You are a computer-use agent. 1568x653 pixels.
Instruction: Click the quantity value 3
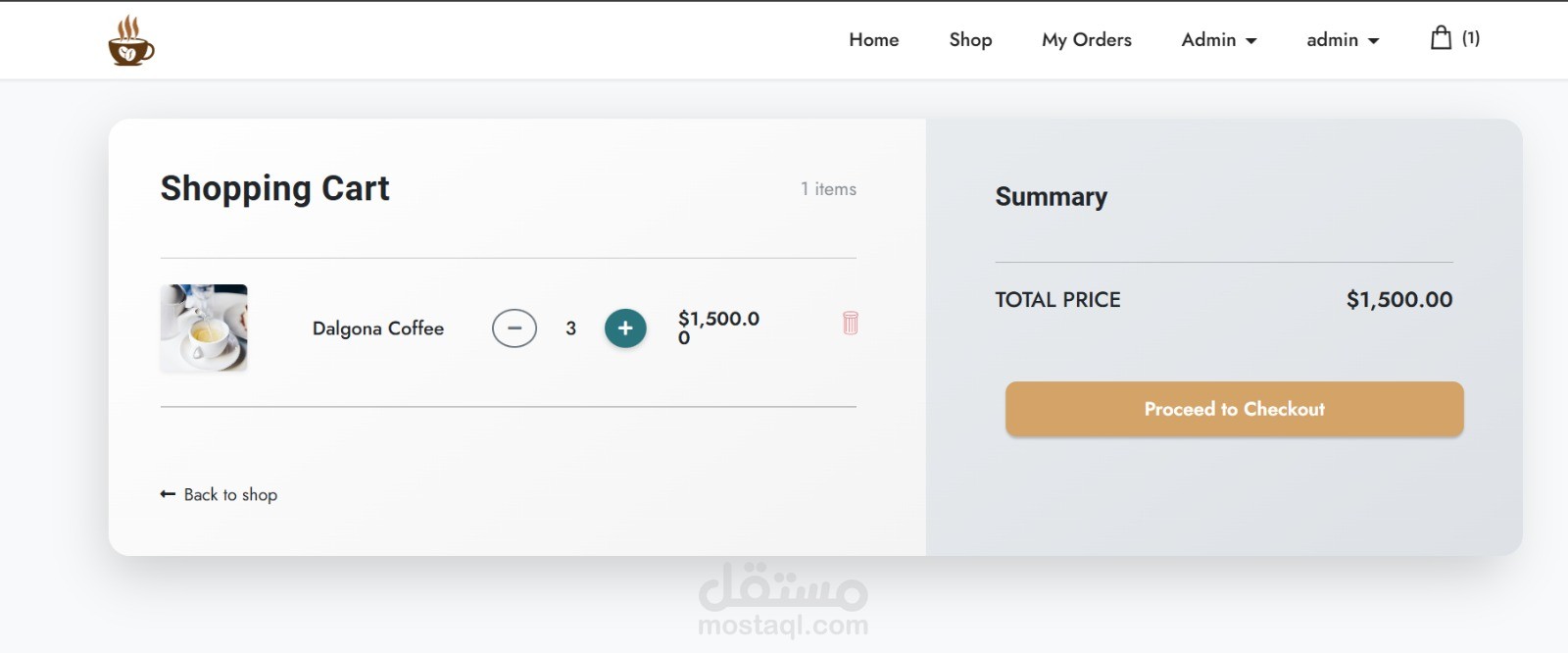coord(570,328)
